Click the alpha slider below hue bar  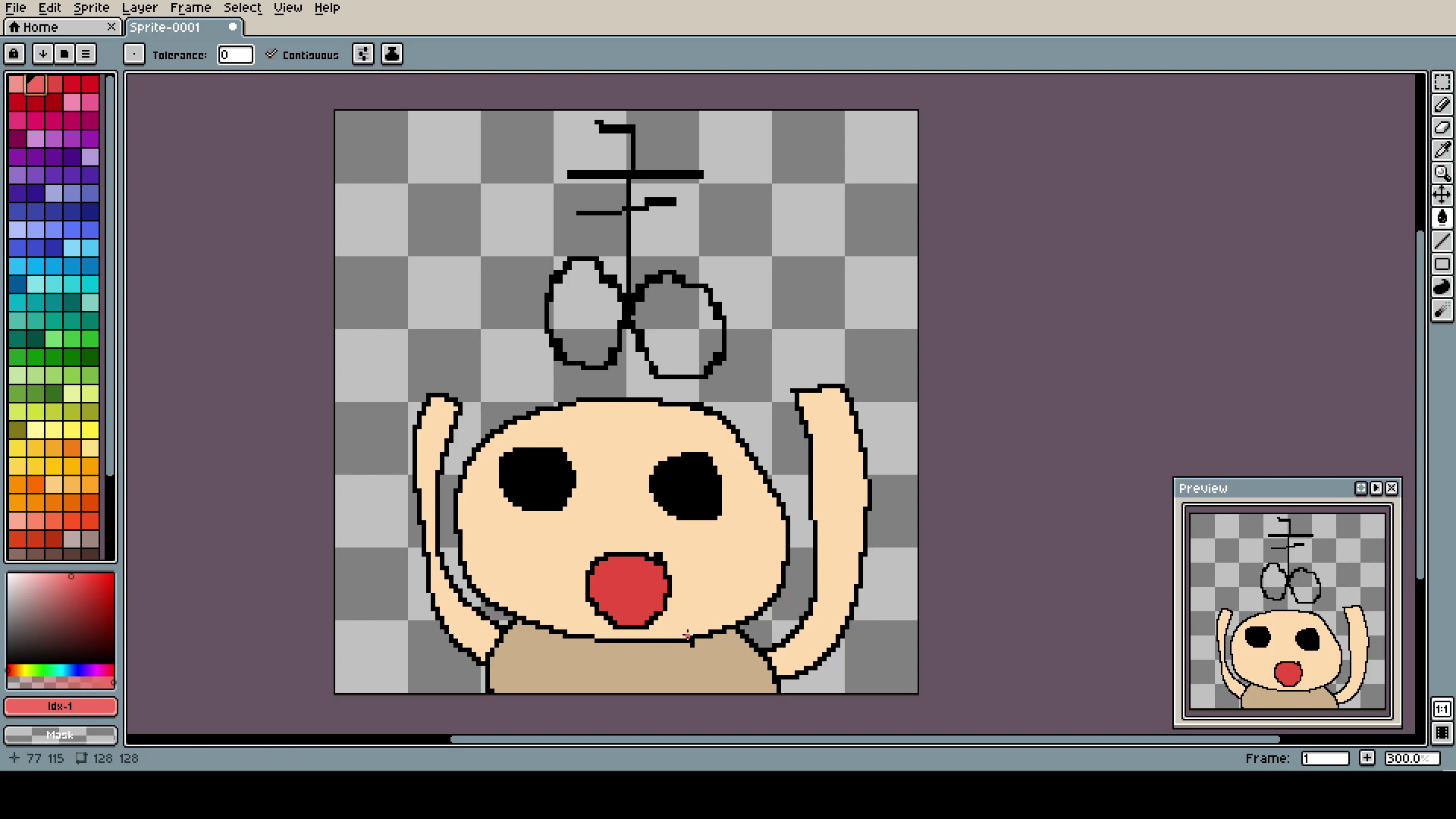(x=61, y=682)
